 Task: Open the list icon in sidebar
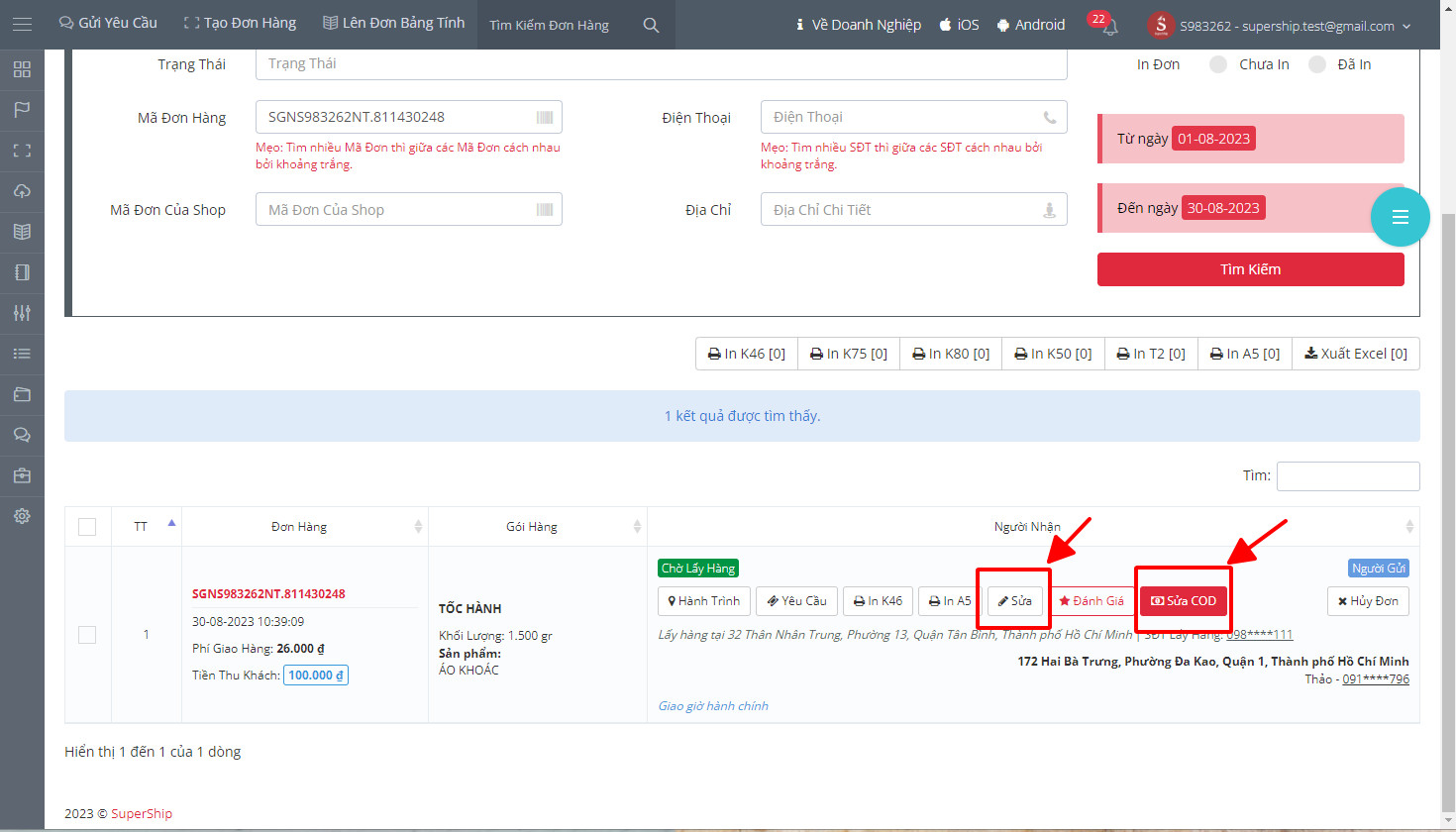(22, 354)
